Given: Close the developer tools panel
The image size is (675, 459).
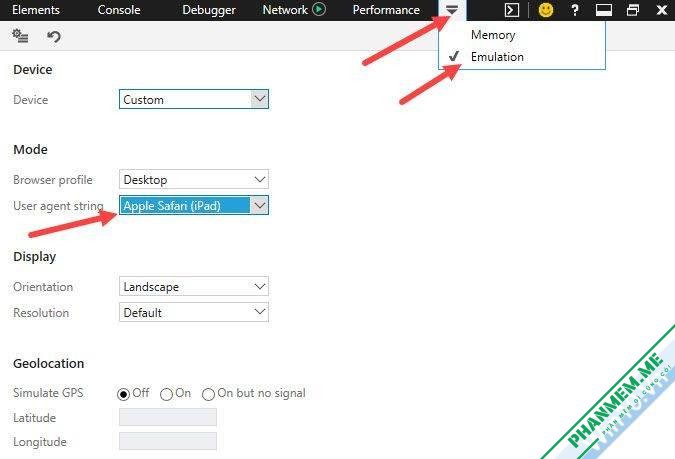Looking at the screenshot, I should click(662, 10).
